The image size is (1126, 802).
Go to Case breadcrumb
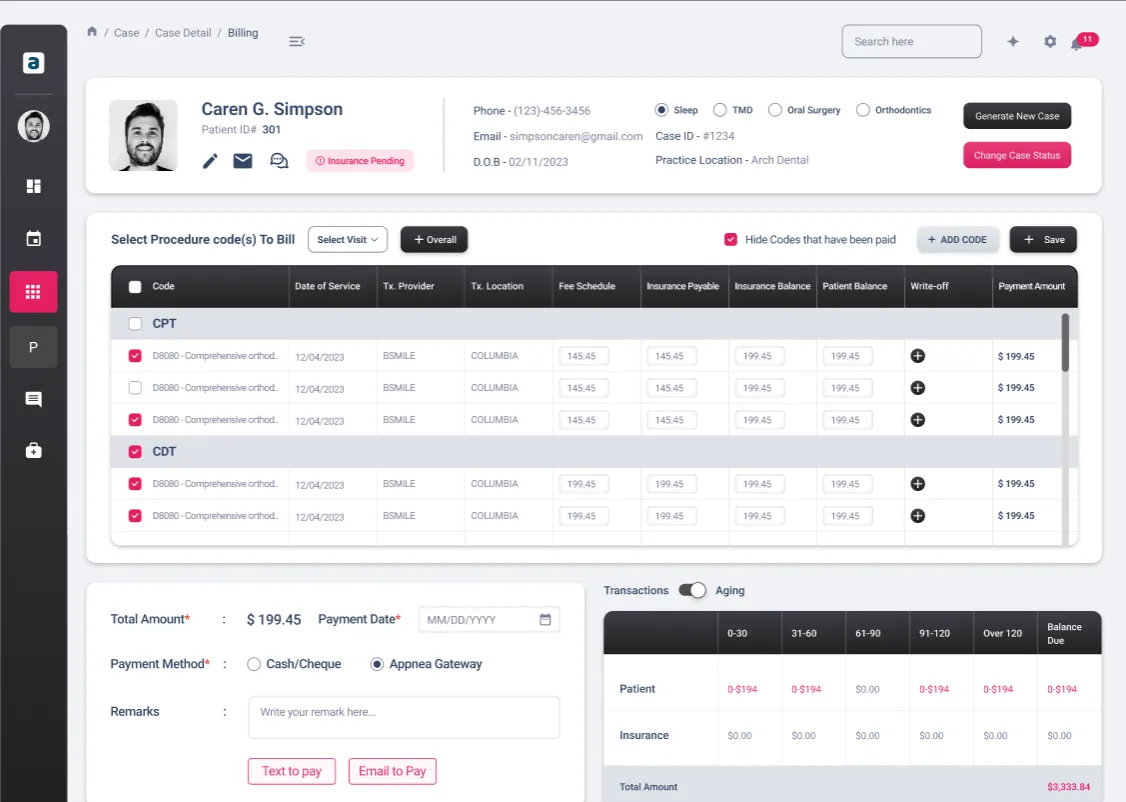(x=126, y=33)
